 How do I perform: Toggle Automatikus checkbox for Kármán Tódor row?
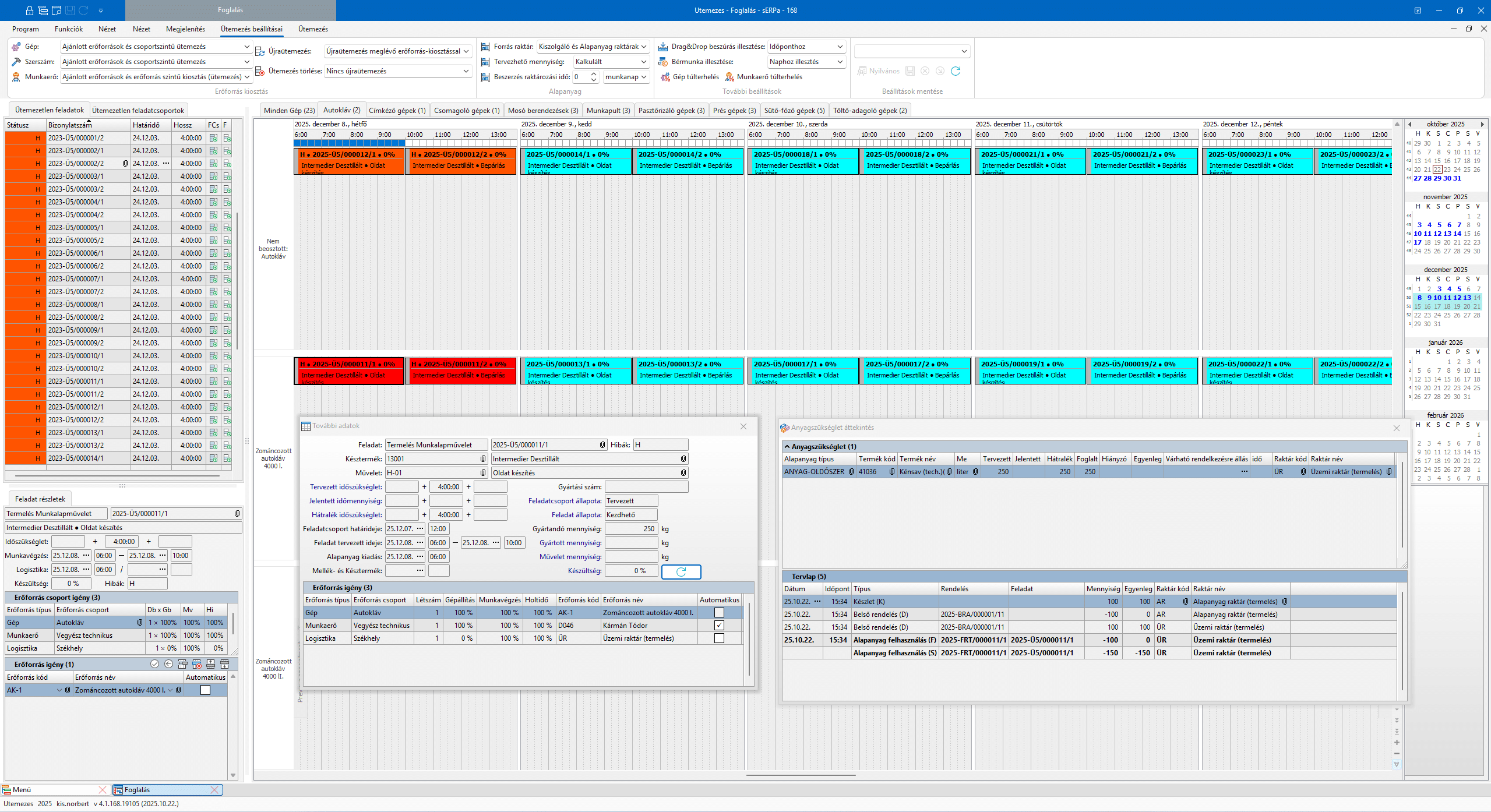point(719,626)
